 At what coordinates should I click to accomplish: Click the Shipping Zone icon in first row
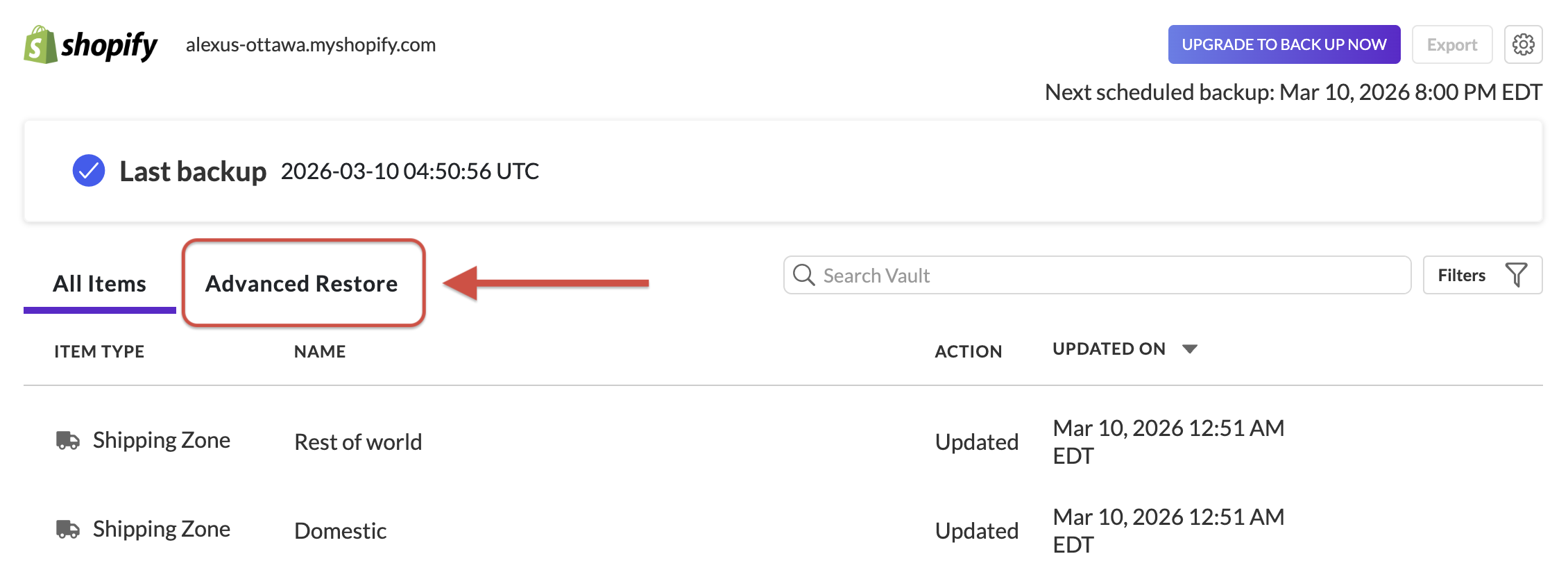pos(68,439)
